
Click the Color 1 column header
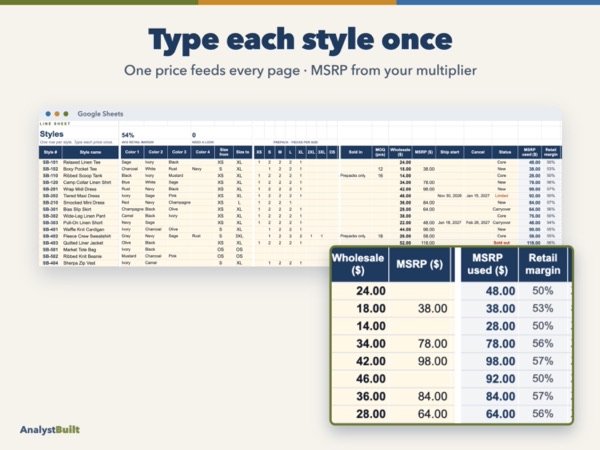(132, 152)
